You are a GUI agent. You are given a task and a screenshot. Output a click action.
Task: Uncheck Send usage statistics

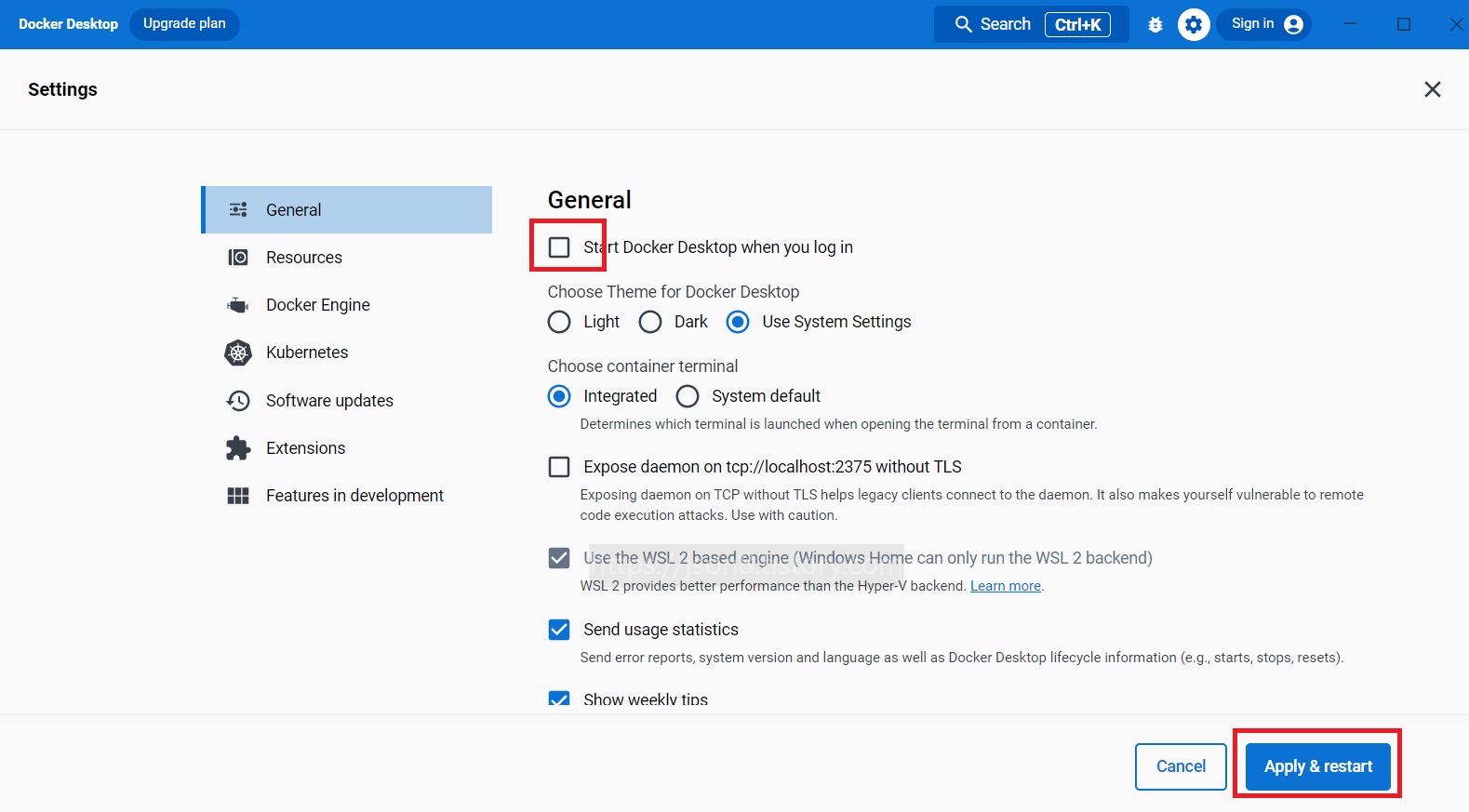pyautogui.click(x=559, y=630)
